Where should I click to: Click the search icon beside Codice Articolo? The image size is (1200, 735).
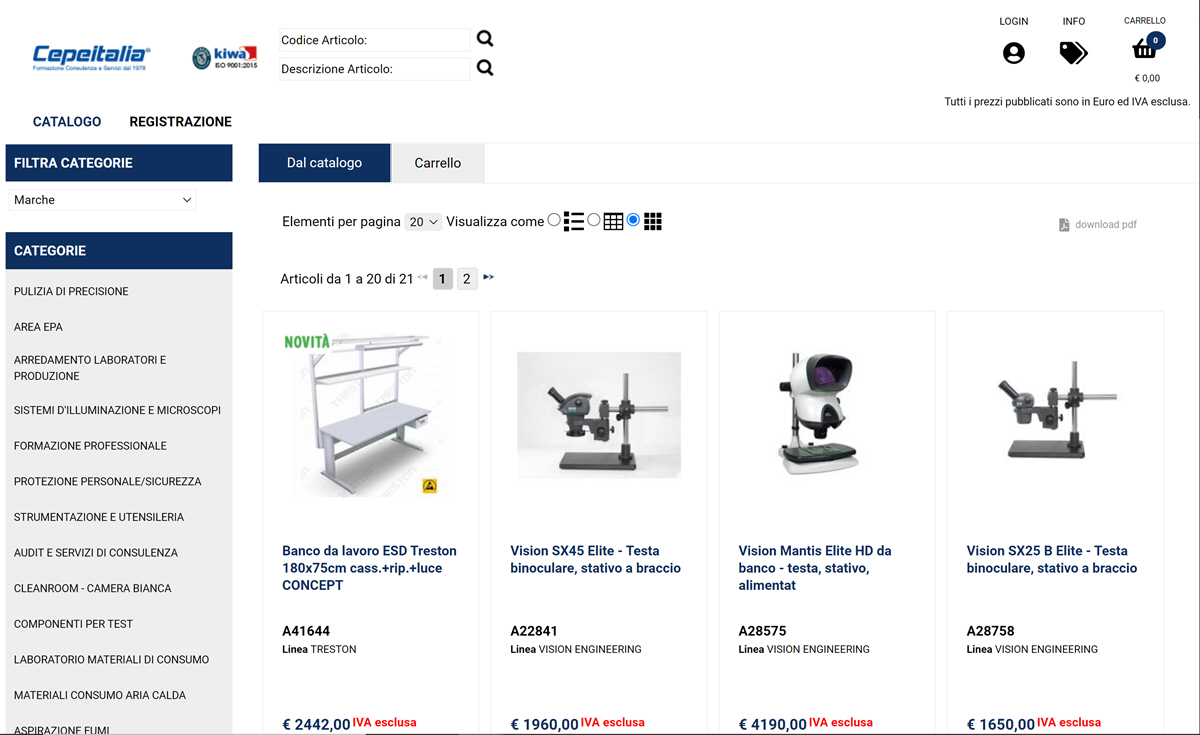click(485, 39)
